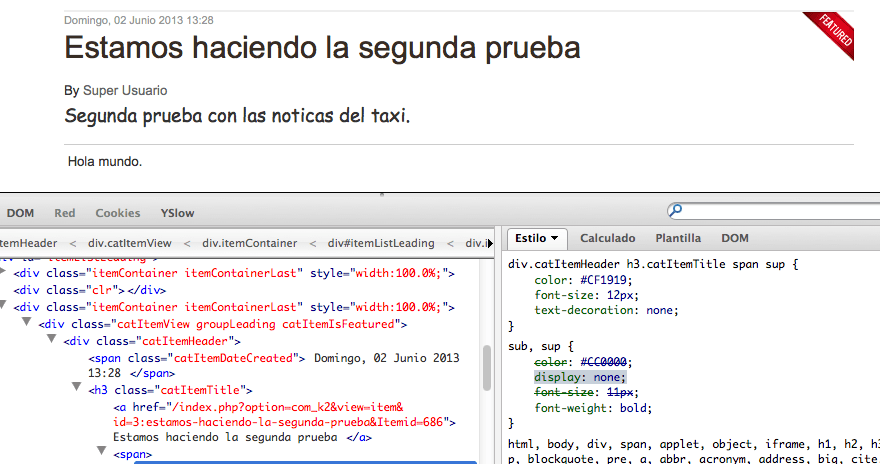Viewport: 880px width, 464px height.
Task: Collapse the catItemView groupLeading div node
Action: (26, 322)
